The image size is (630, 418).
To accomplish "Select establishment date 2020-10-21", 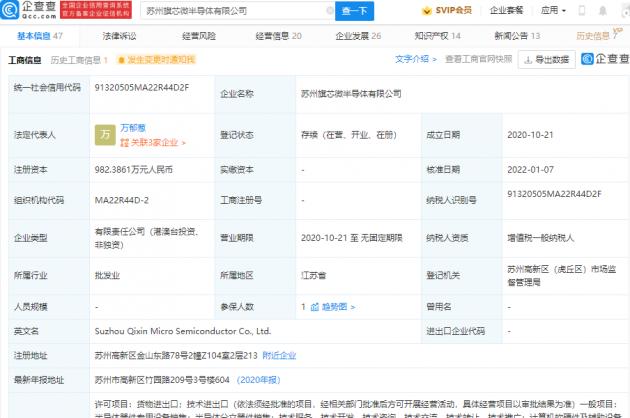I will [x=530, y=135].
